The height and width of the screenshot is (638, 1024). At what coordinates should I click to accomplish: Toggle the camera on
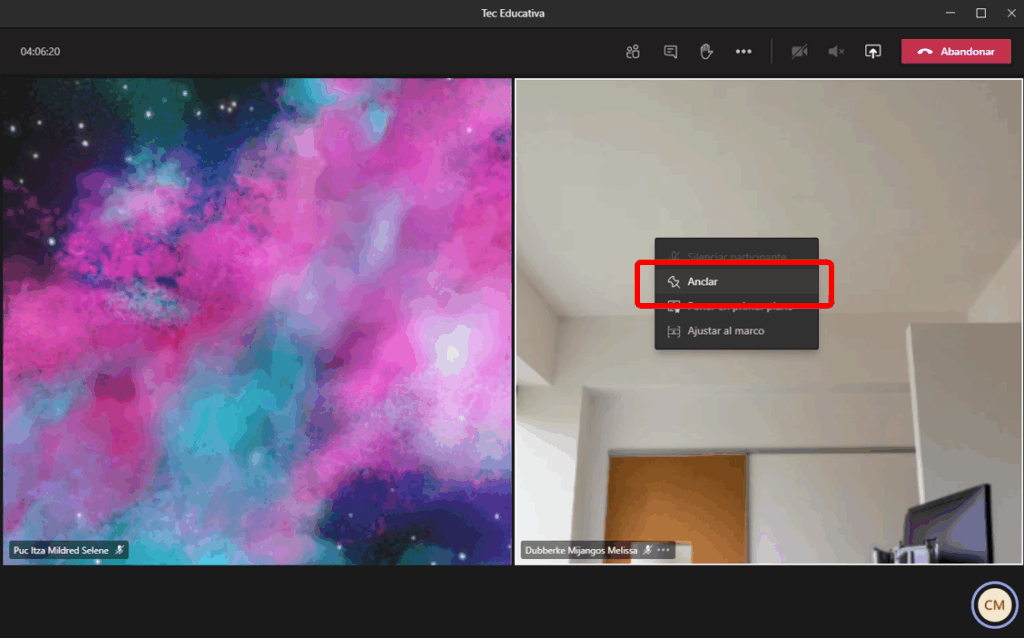(x=799, y=52)
